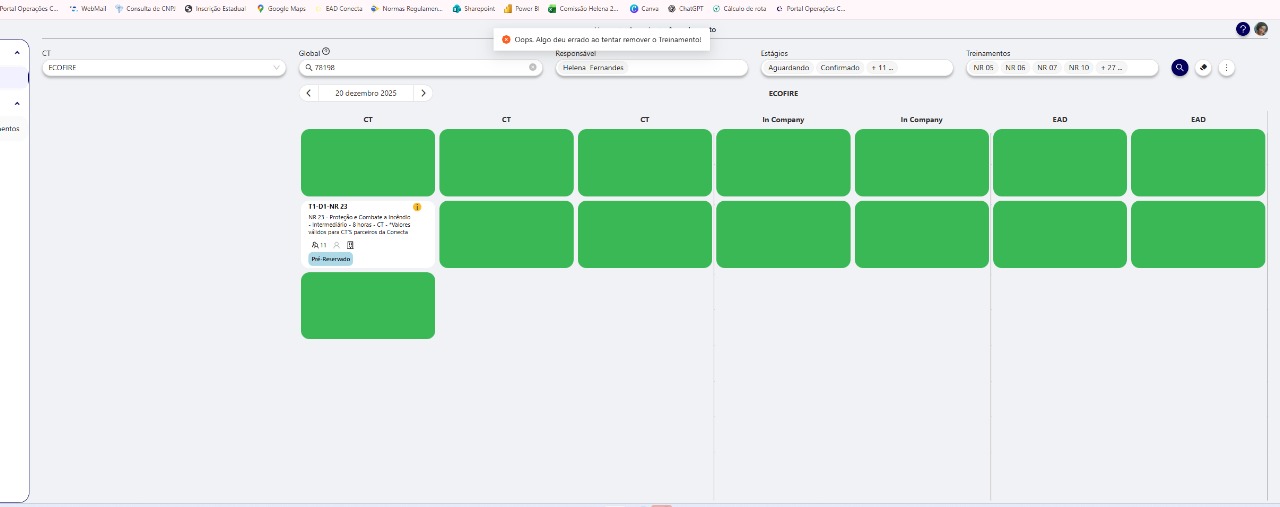Expand the Treinamentos filter at '+ 27 ...'

point(1112,68)
